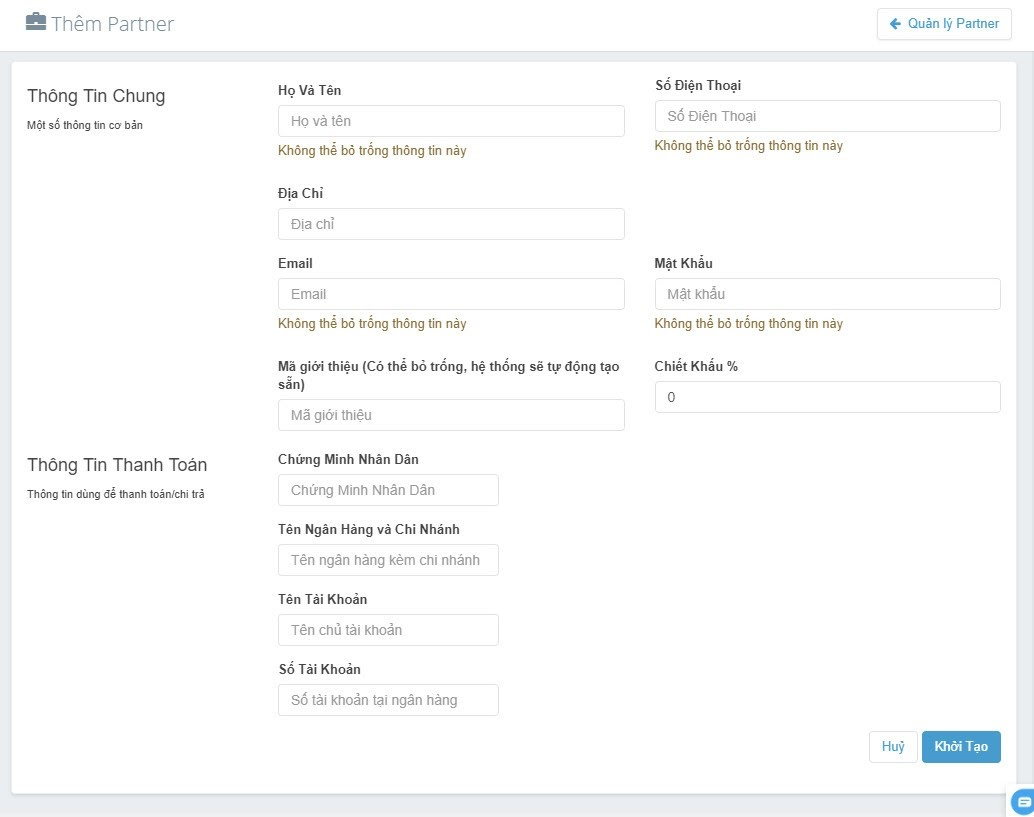The width and height of the screenshot is (1034, 817).
Task: Click the Chứng Minh Nhân Dân field
Action: tap(388, 490)
